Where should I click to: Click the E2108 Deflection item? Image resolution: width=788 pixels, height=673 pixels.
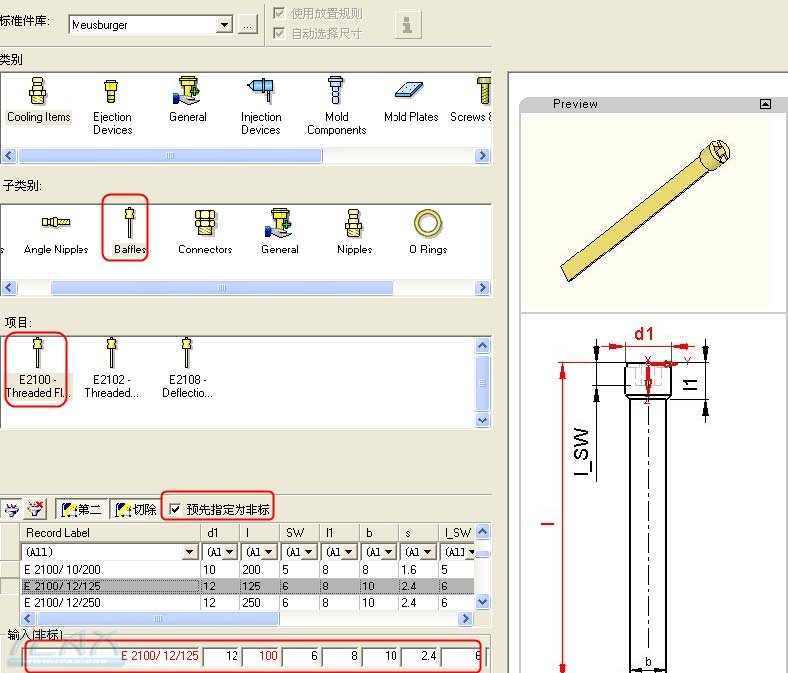point(186,368)
